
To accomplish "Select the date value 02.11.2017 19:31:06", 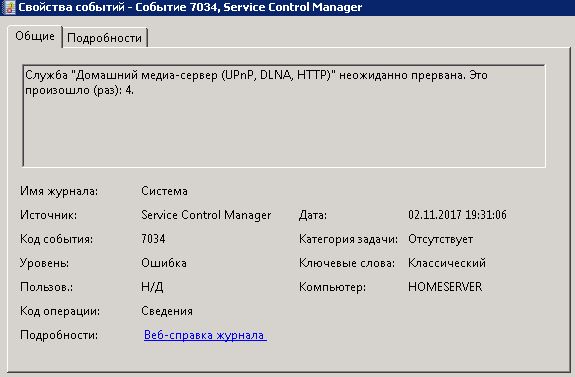I will pos(457,215).
